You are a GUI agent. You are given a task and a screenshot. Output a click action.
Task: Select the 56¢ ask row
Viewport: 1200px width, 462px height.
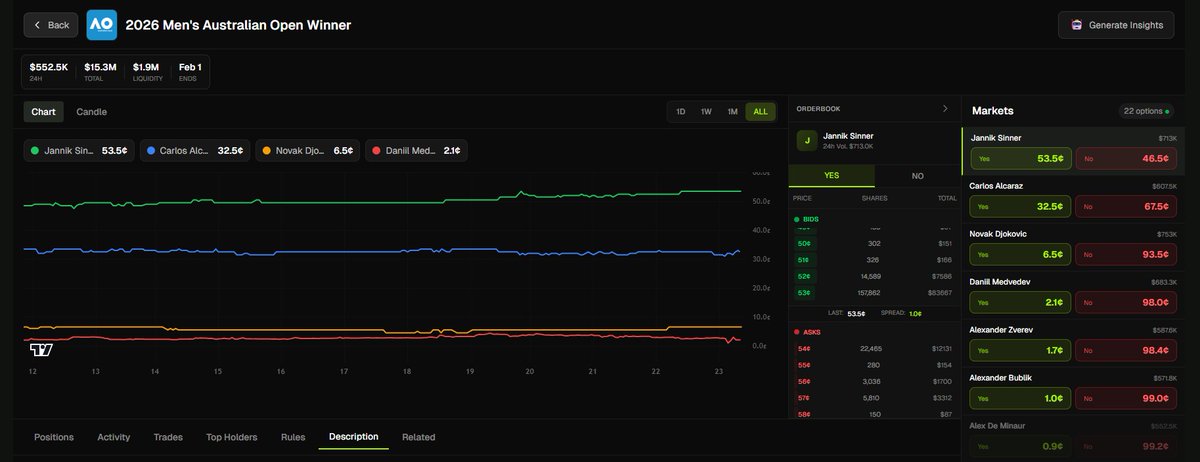[875, 381]
